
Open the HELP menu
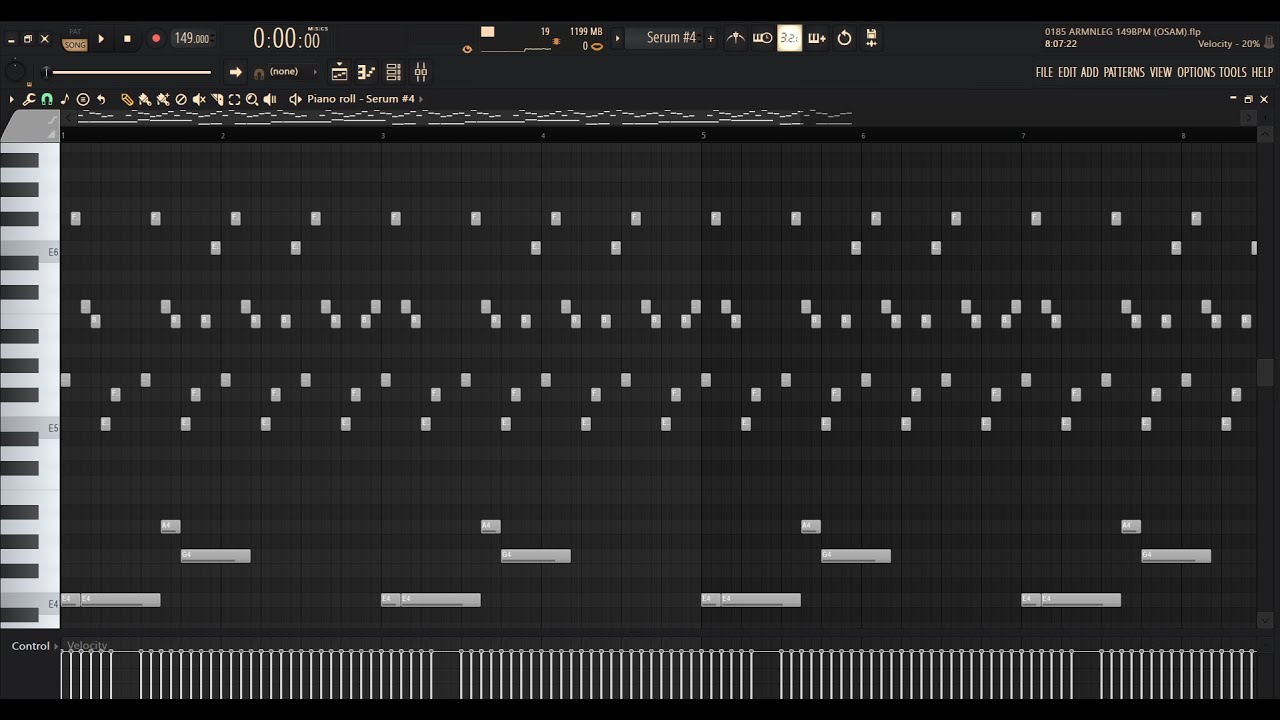tap(1262, 72)
